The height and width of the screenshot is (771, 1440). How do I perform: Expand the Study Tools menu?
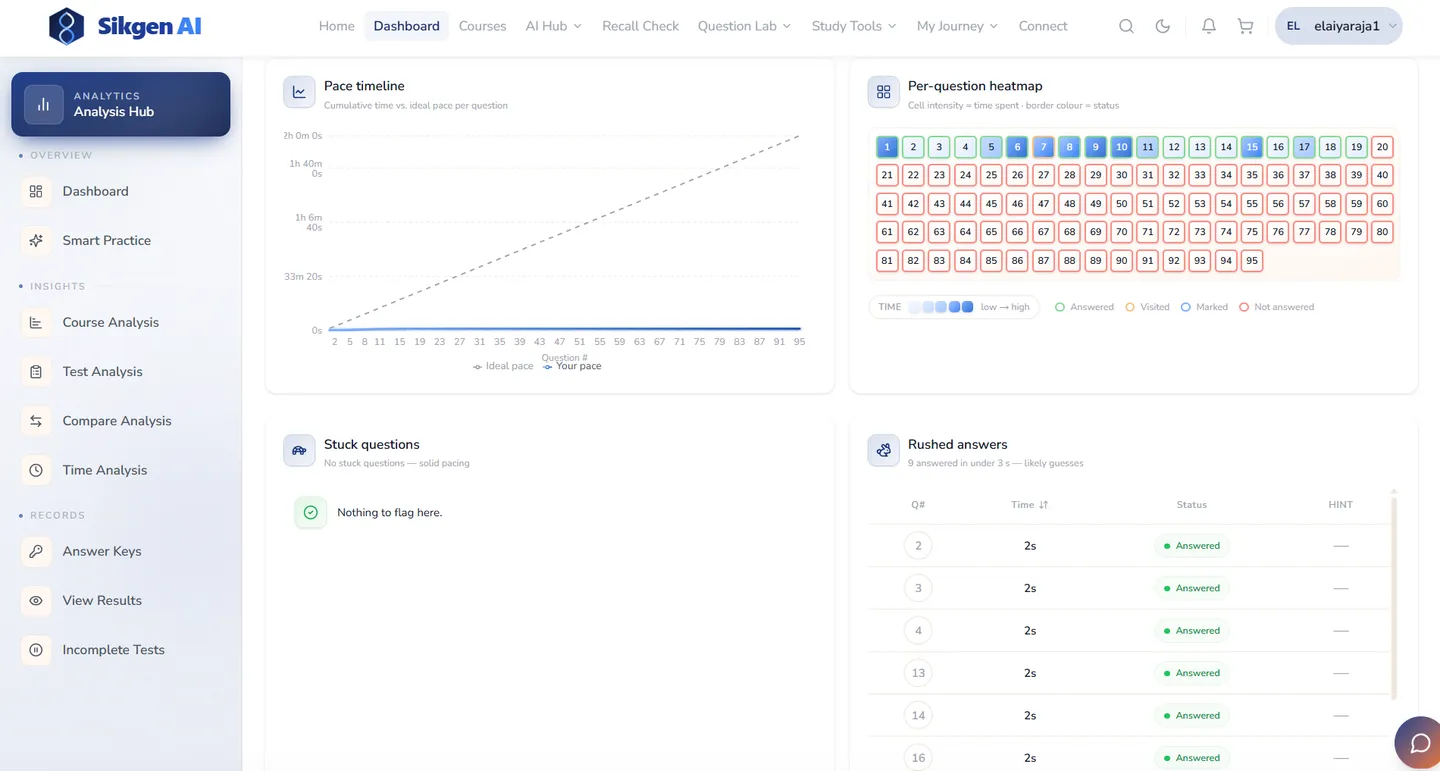pyautogui.click(x=853, y=26)
